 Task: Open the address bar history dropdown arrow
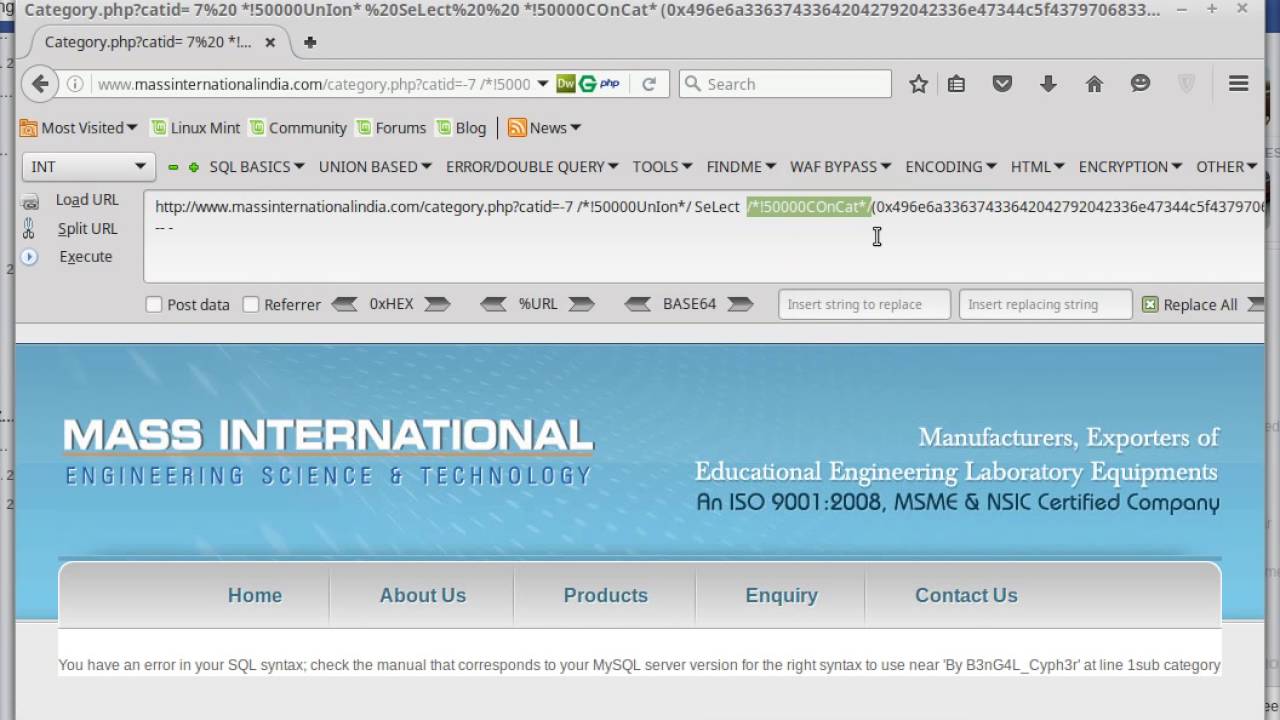(x=543, y=84)
